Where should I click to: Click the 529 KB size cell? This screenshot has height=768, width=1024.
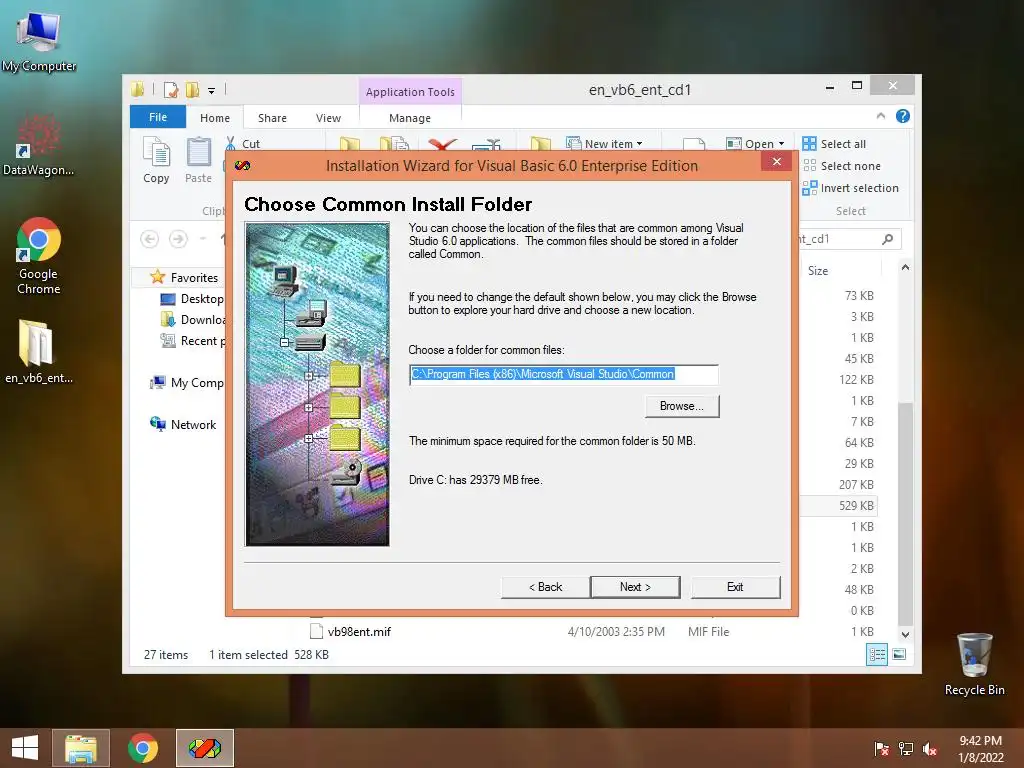856,505
